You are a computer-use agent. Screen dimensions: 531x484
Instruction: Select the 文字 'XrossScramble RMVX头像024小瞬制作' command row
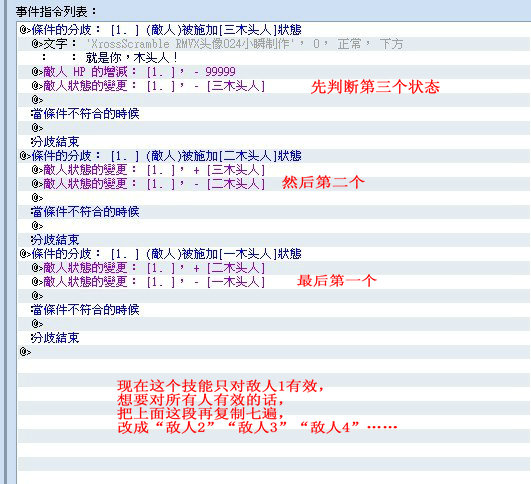click(217, 44)
